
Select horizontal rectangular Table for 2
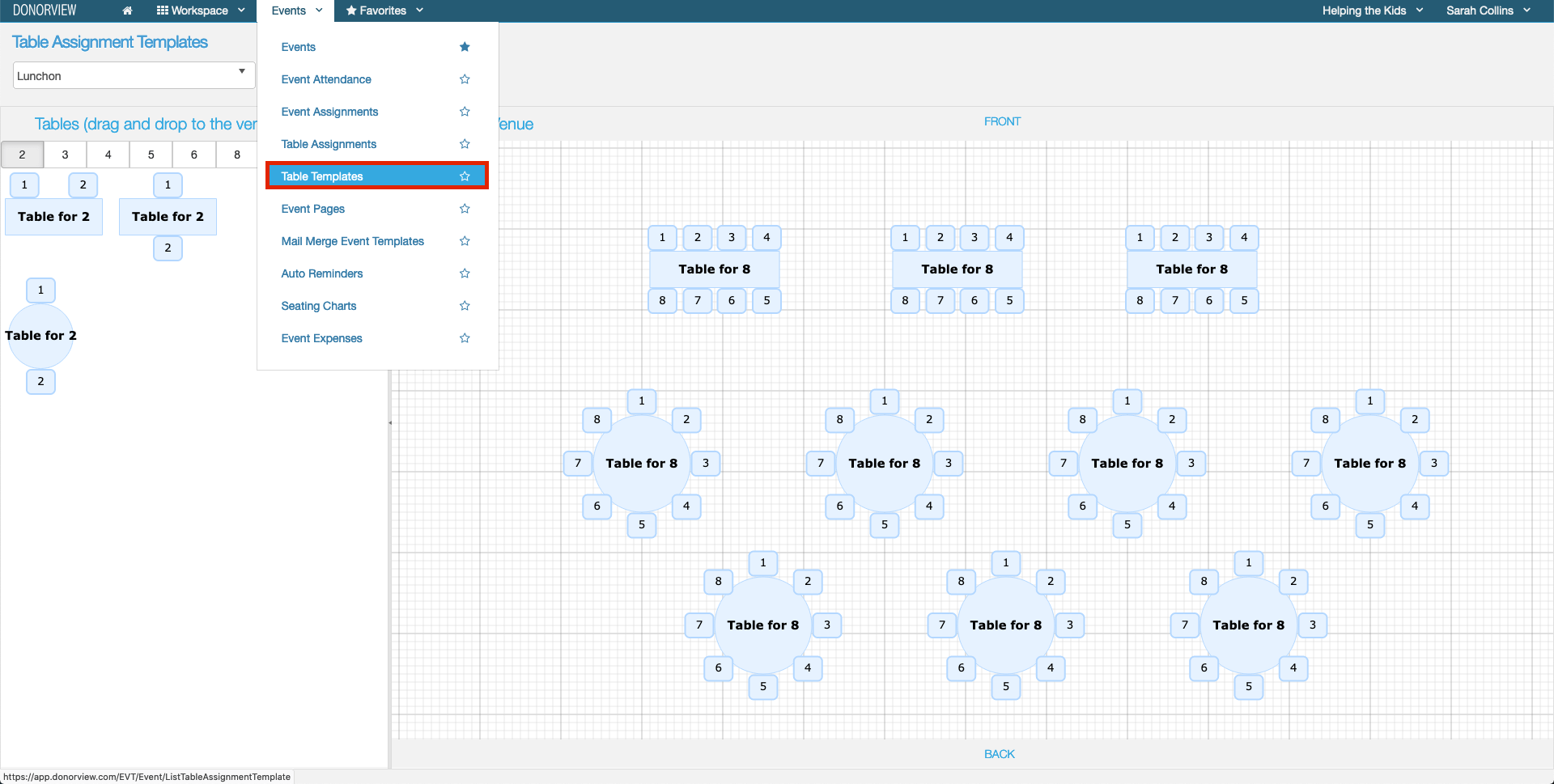click(53, 217)
